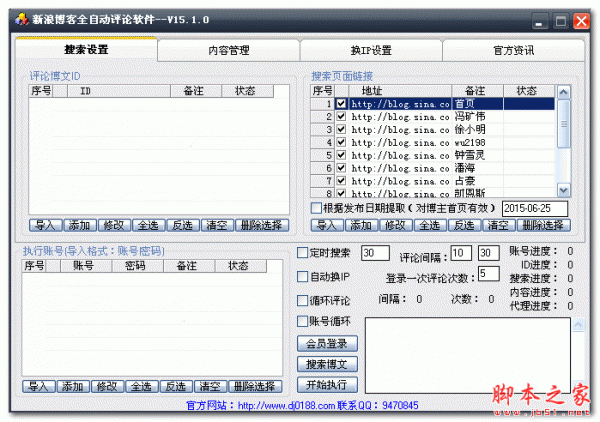Click 全选 under 评论博文ID list
The height and width of the screenshot is (422, 600).
point(148,225)
